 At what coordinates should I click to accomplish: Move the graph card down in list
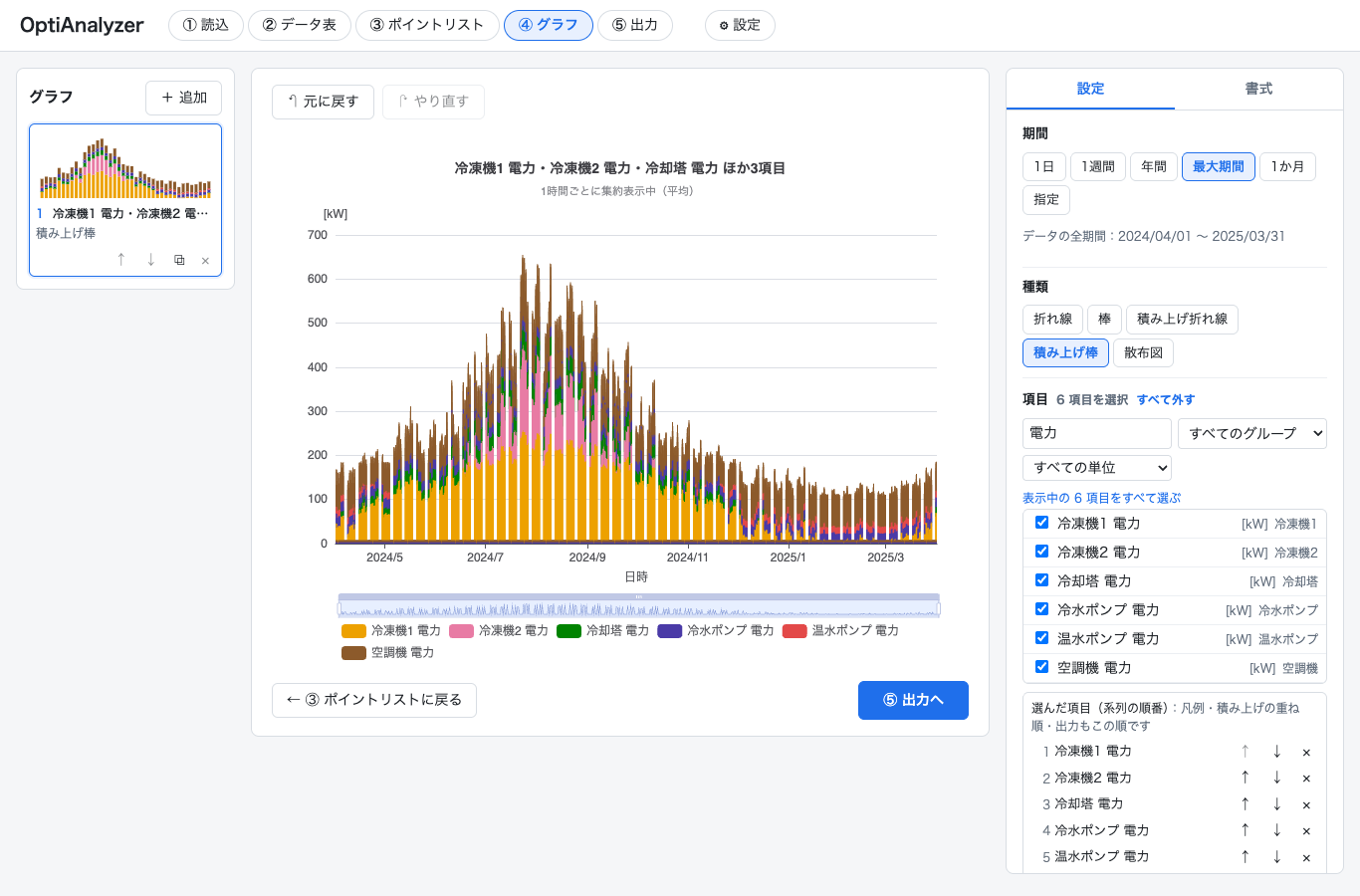point(150,260)
